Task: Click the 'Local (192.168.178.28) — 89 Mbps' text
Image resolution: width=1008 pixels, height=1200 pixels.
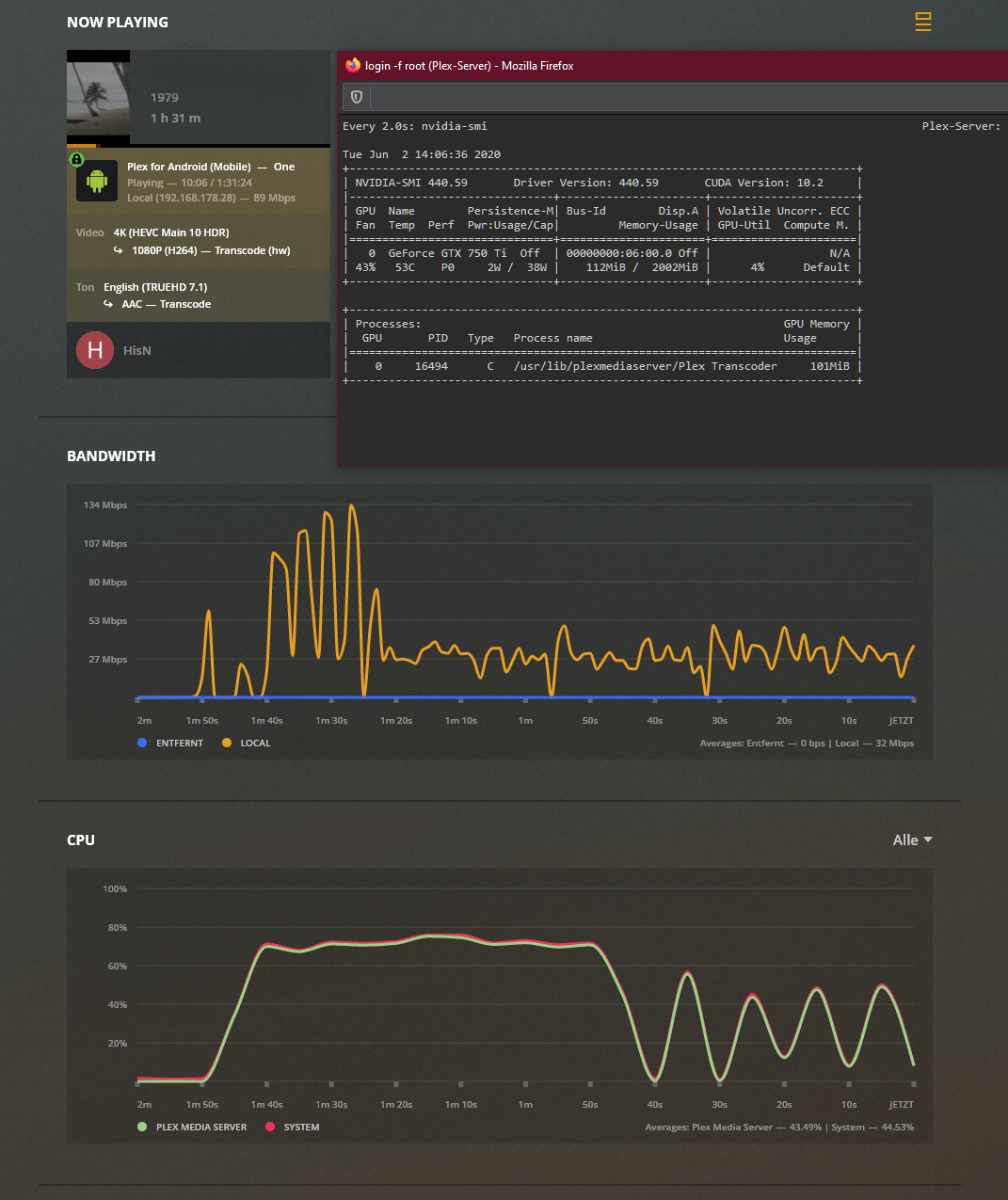Action: coord(212,198)
